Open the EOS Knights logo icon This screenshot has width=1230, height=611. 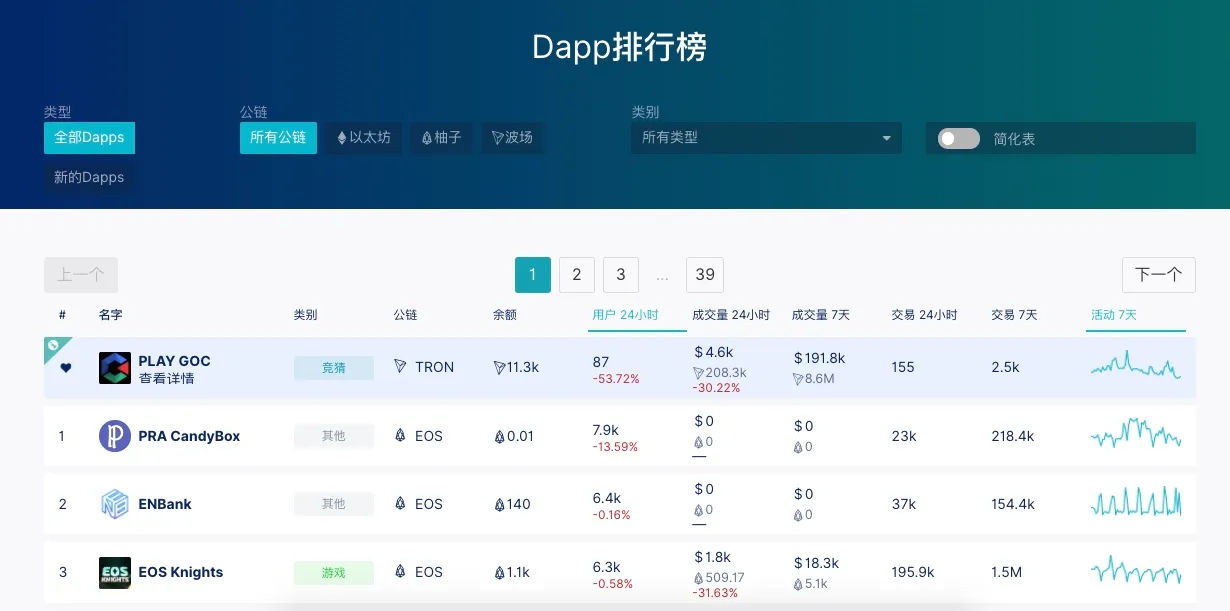(115, 572)
